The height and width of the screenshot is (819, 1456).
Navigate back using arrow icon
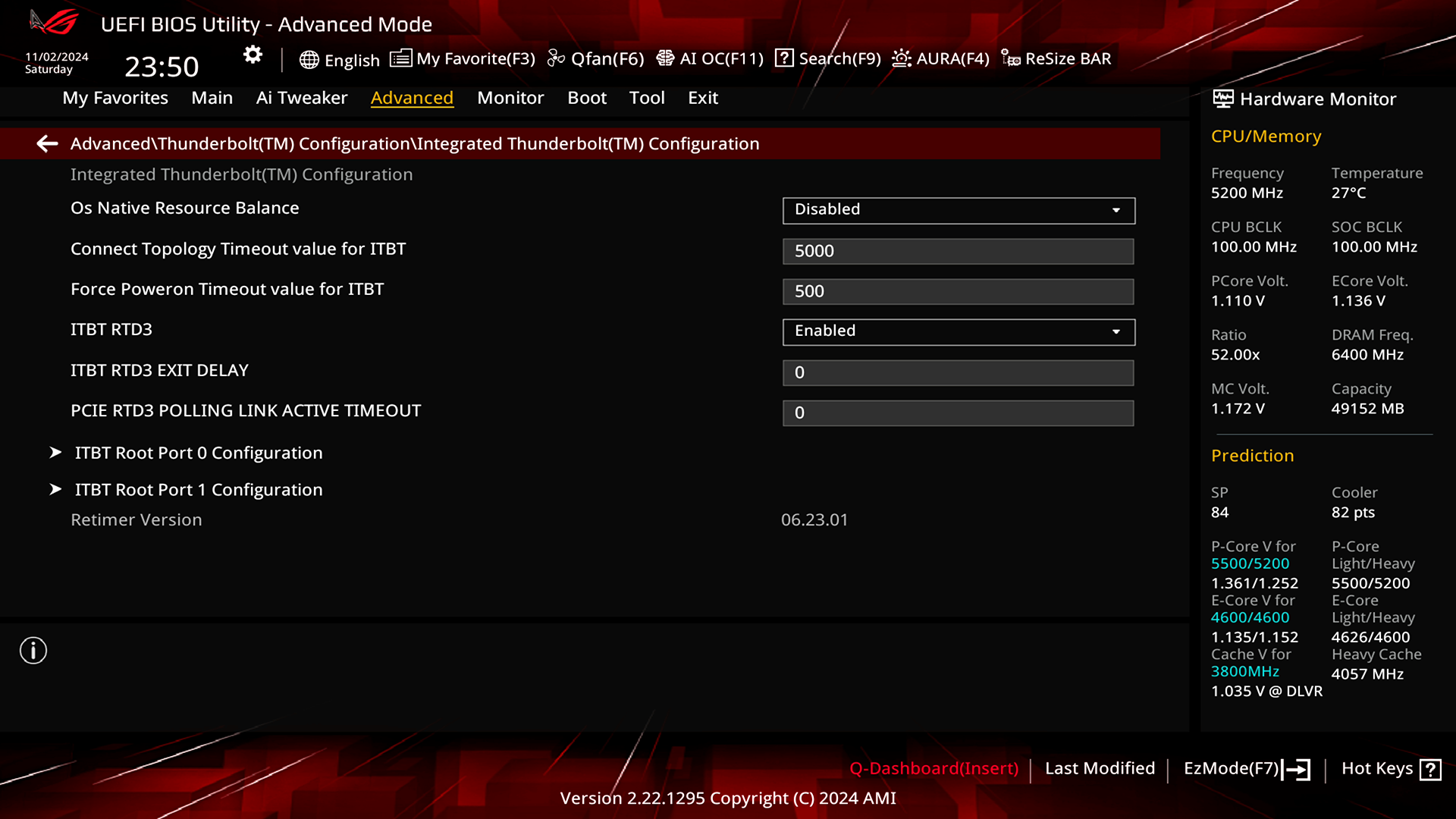click(46, 143)
